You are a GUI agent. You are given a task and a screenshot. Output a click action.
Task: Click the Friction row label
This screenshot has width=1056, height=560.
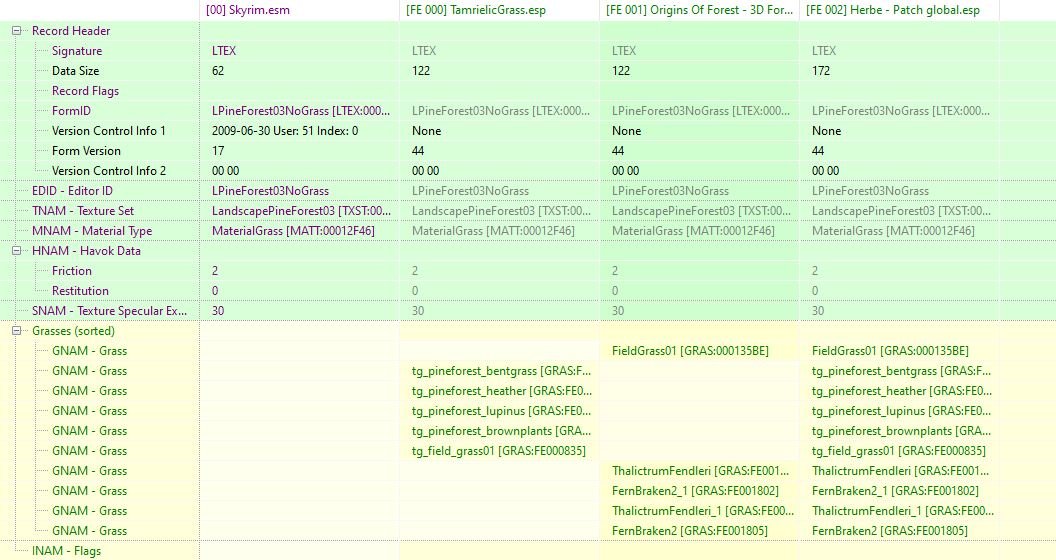(72, 271)
